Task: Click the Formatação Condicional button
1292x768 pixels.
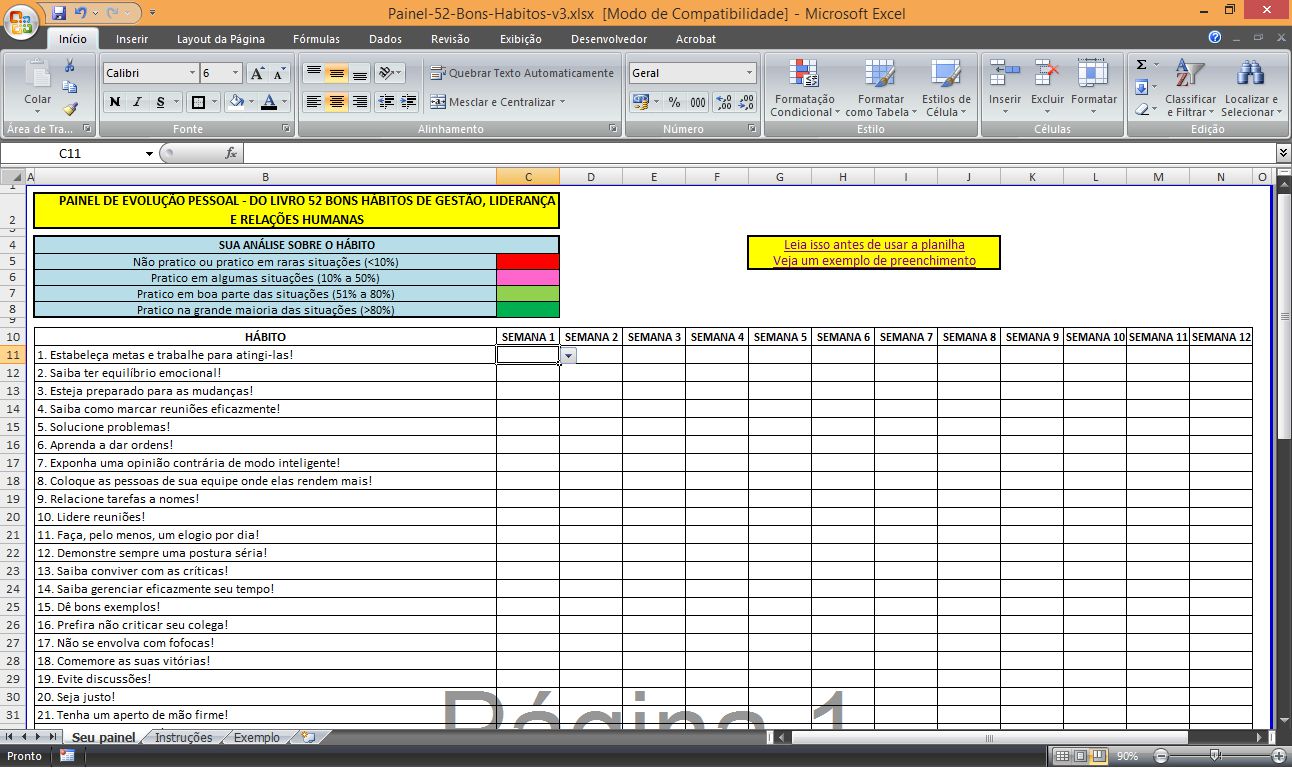Action: point(804,88)
